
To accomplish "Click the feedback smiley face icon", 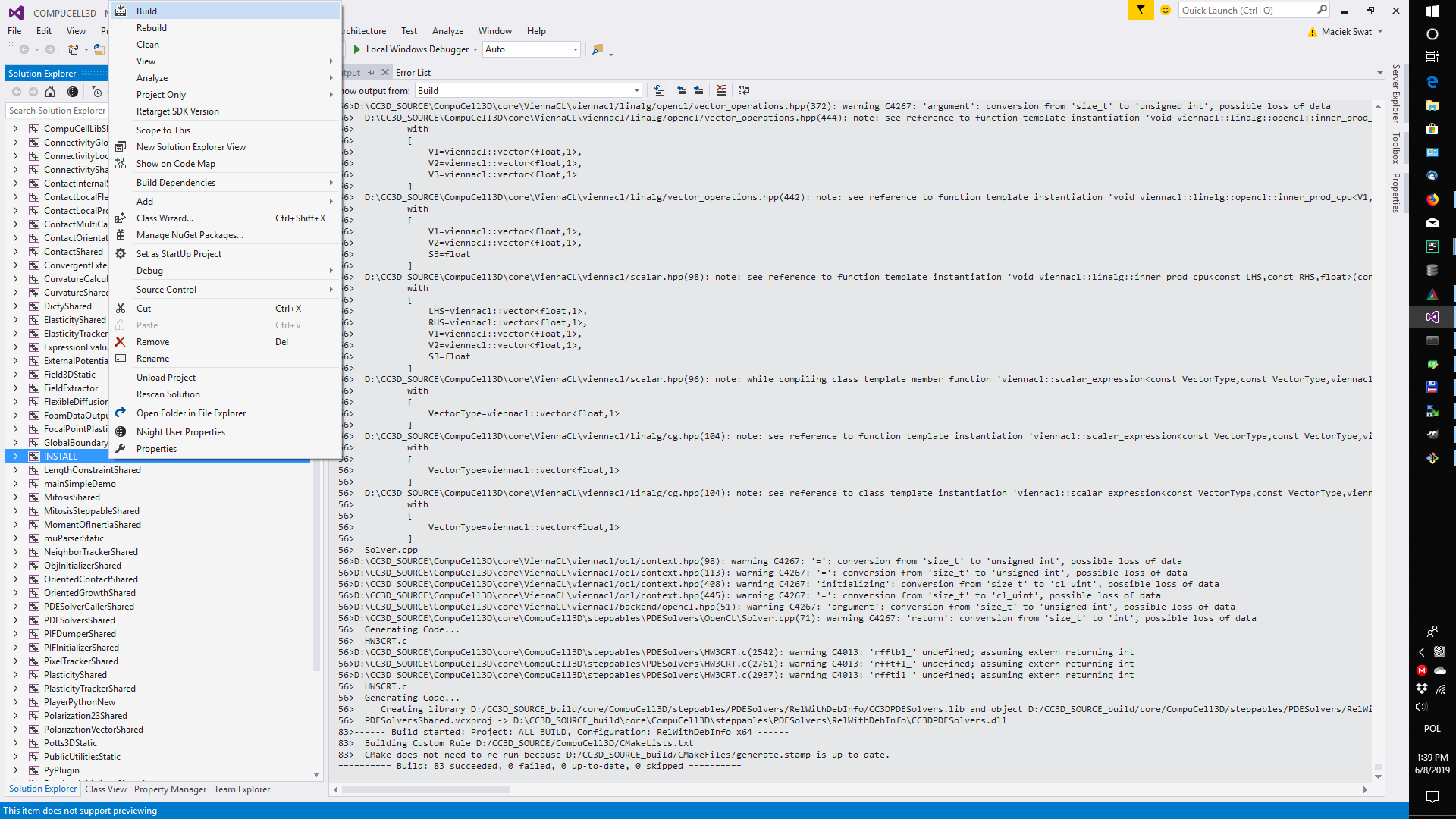I will [x=1166, y=10].
